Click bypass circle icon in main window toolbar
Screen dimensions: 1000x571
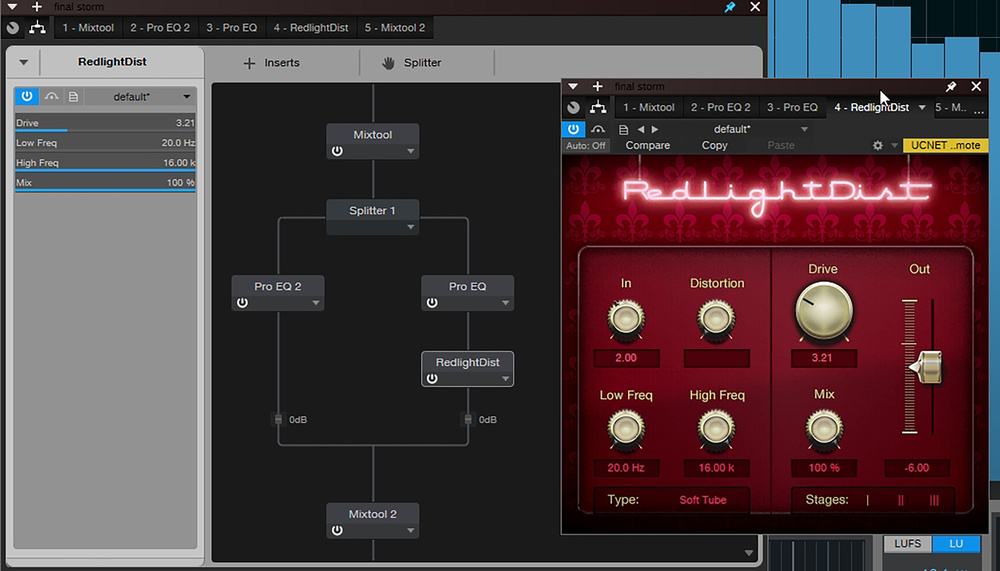pos(13,27)
